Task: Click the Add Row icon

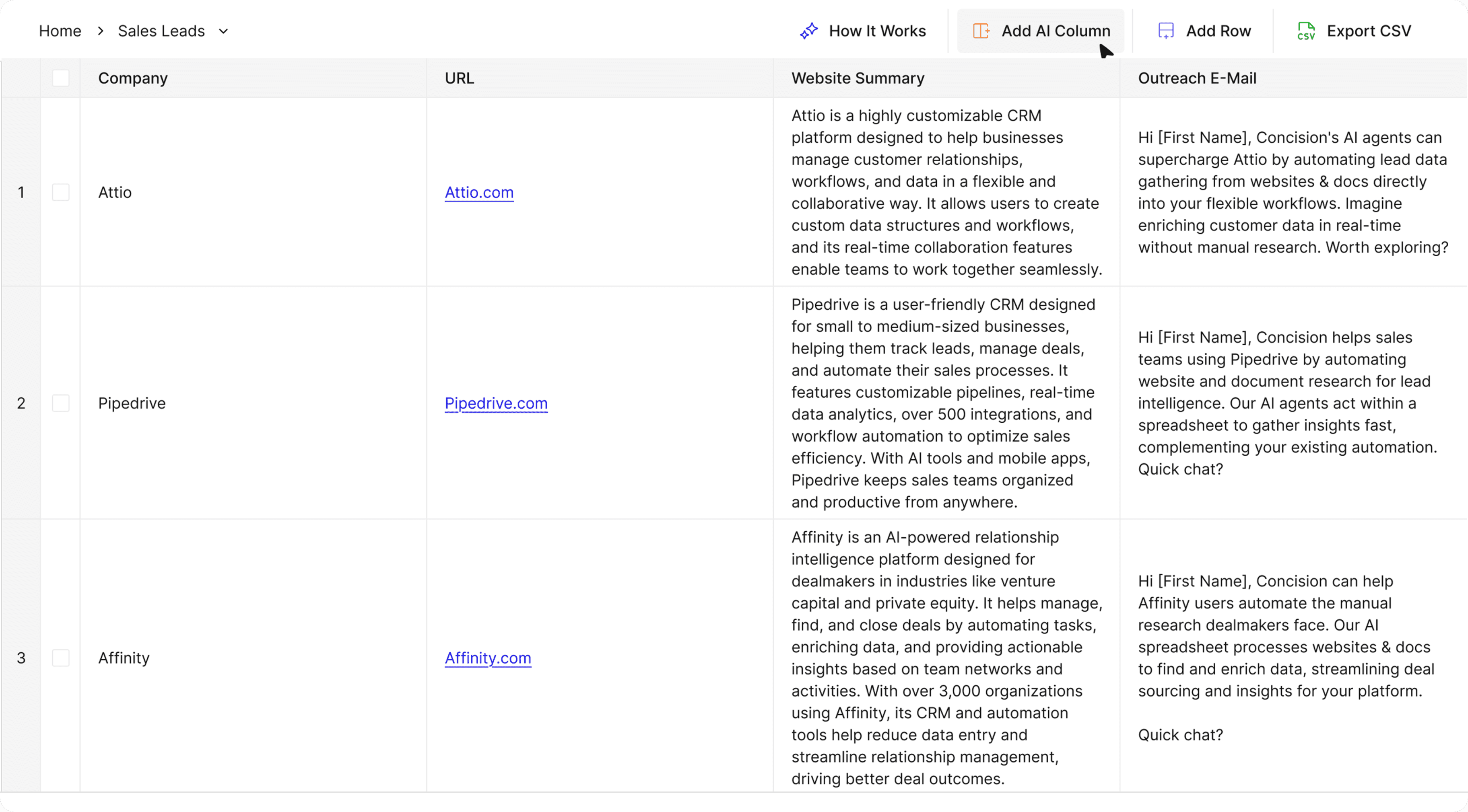Action: (1166, 31)
